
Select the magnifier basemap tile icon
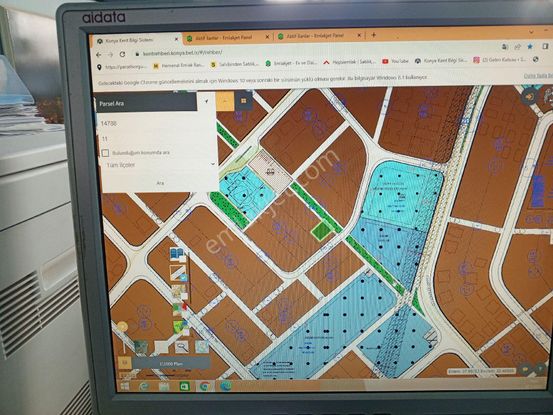182,347
